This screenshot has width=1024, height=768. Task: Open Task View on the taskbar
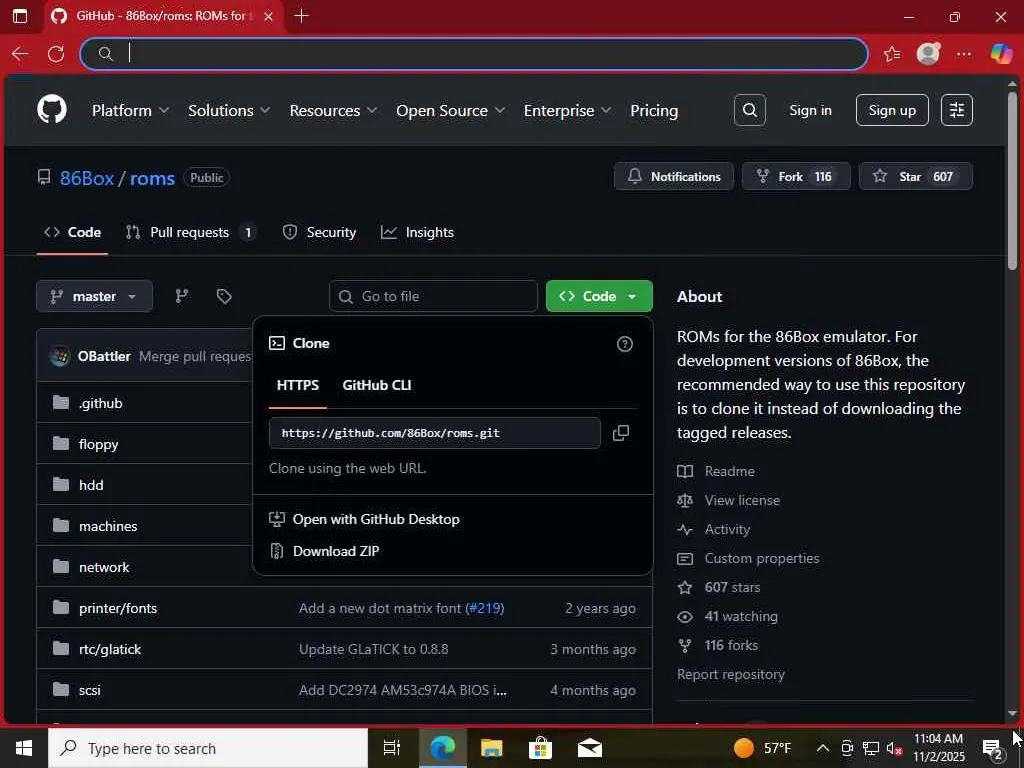[391, 748]
